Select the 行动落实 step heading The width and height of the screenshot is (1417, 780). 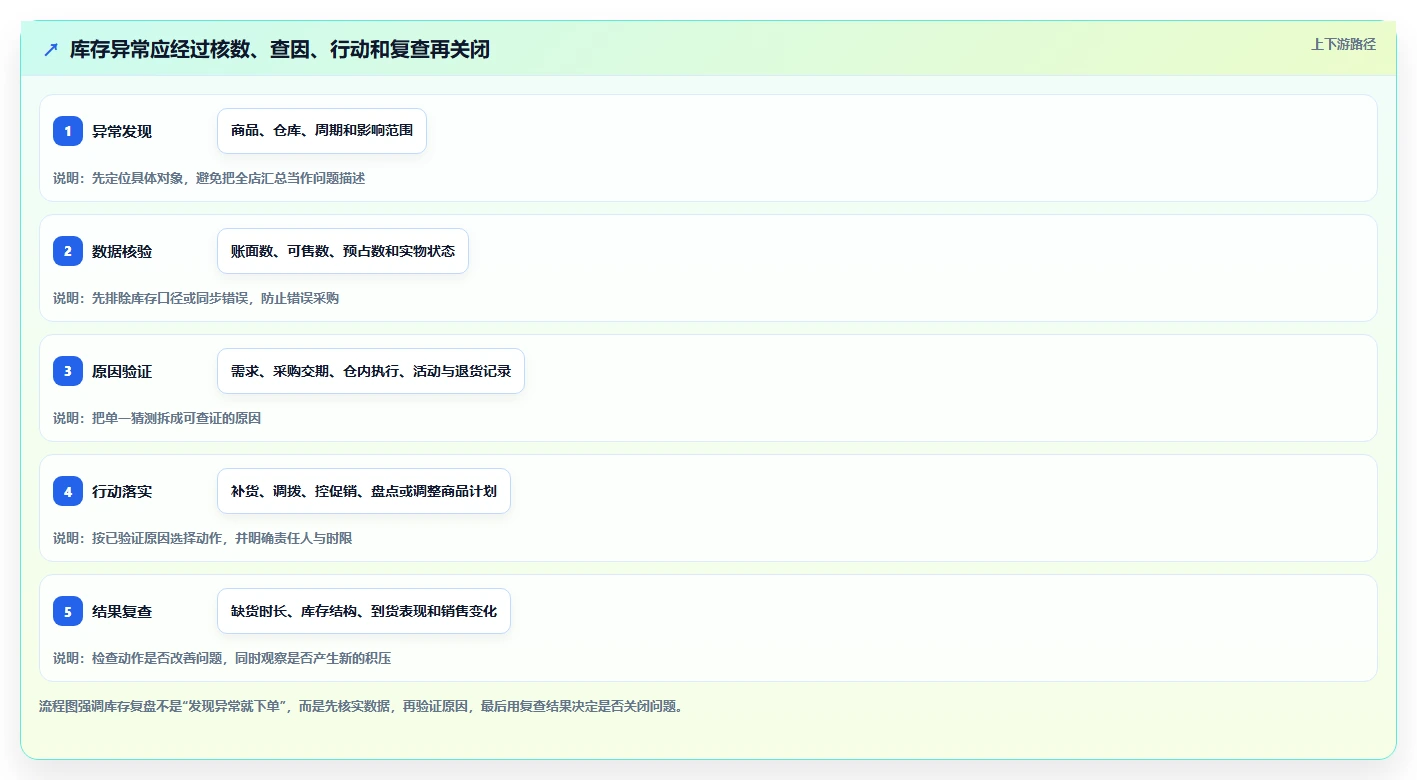tap(122, 491)
